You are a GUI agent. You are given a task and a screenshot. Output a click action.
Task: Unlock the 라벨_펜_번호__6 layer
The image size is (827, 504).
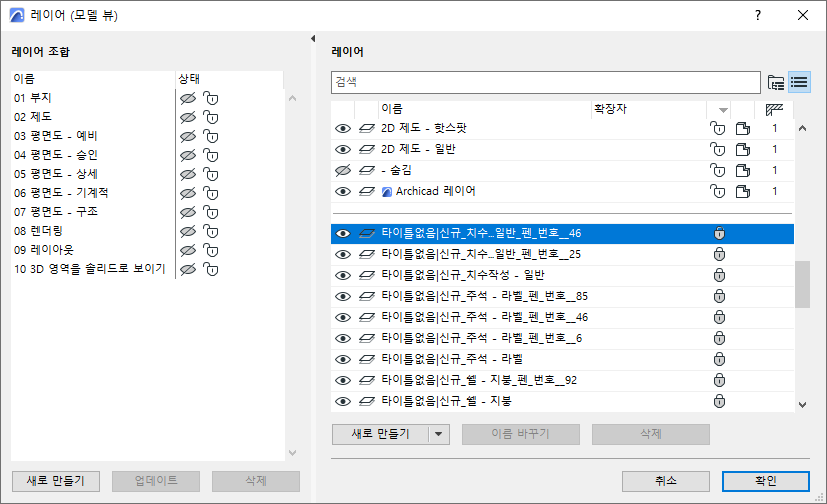(719, 338)
